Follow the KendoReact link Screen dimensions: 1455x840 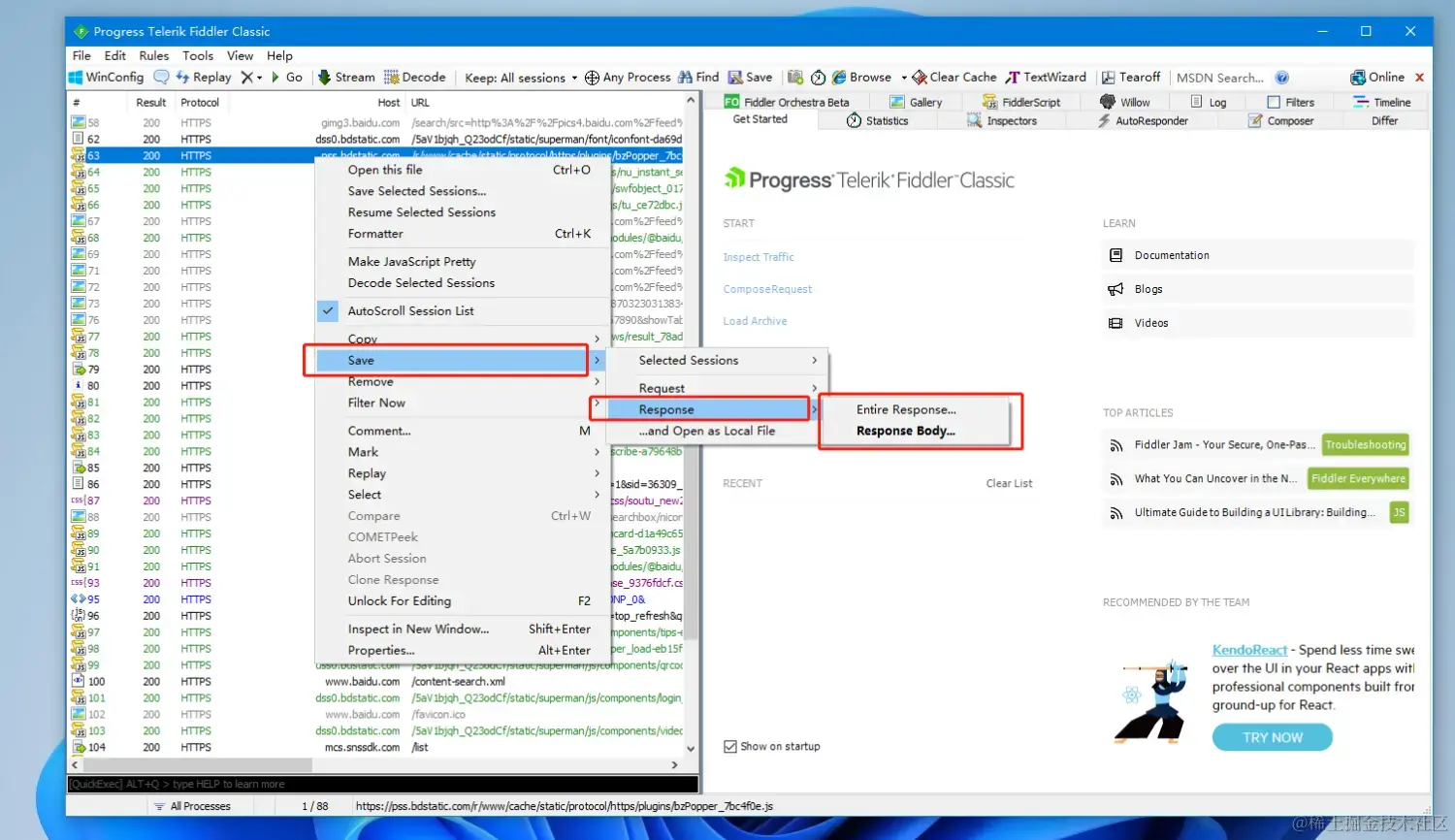(x=1249, y=651)
